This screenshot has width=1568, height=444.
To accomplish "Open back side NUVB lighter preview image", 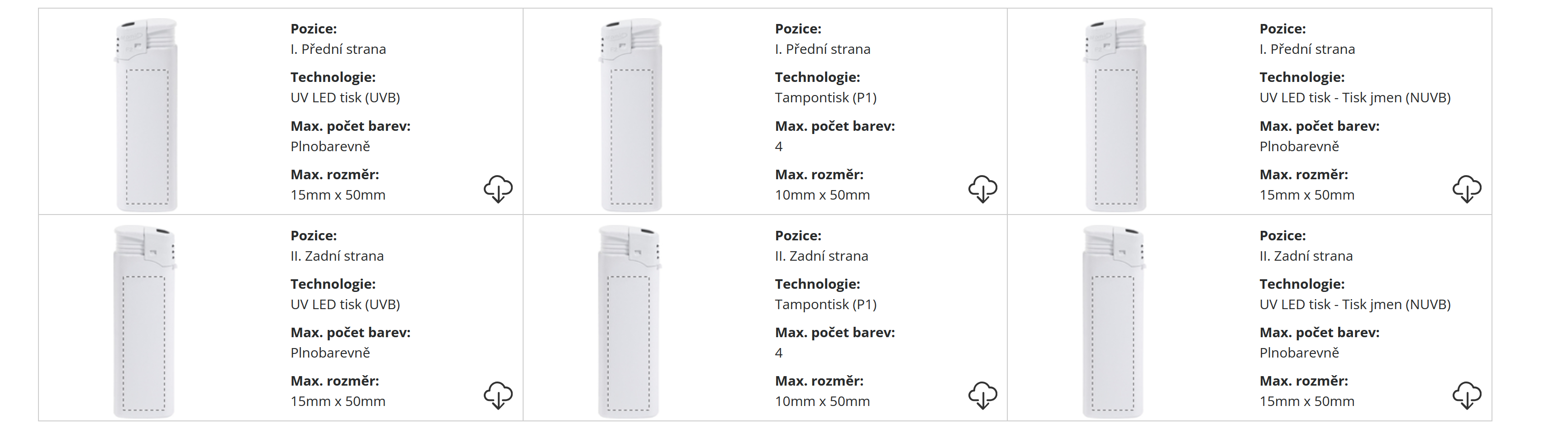I will (x=1113, y=321).
